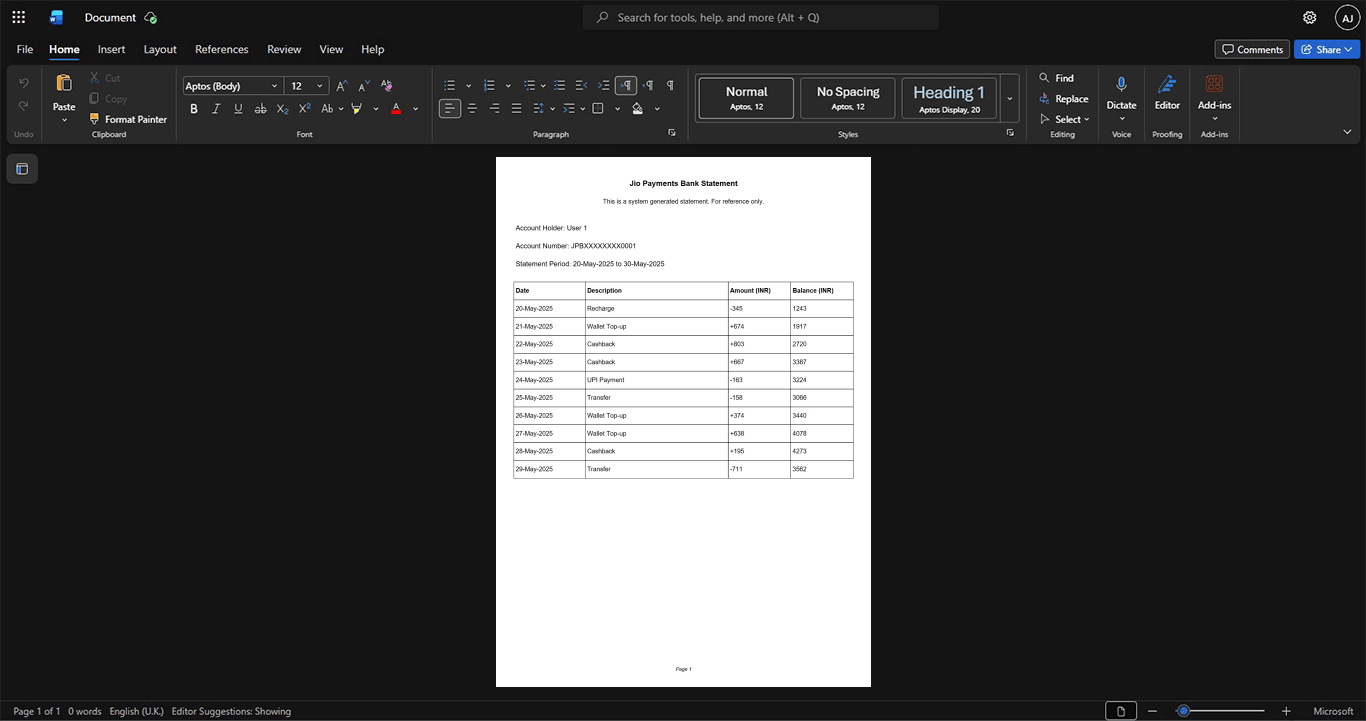Expand font color options arrow
Viewport: 1366px width, 721px height.
click(416, 109)
